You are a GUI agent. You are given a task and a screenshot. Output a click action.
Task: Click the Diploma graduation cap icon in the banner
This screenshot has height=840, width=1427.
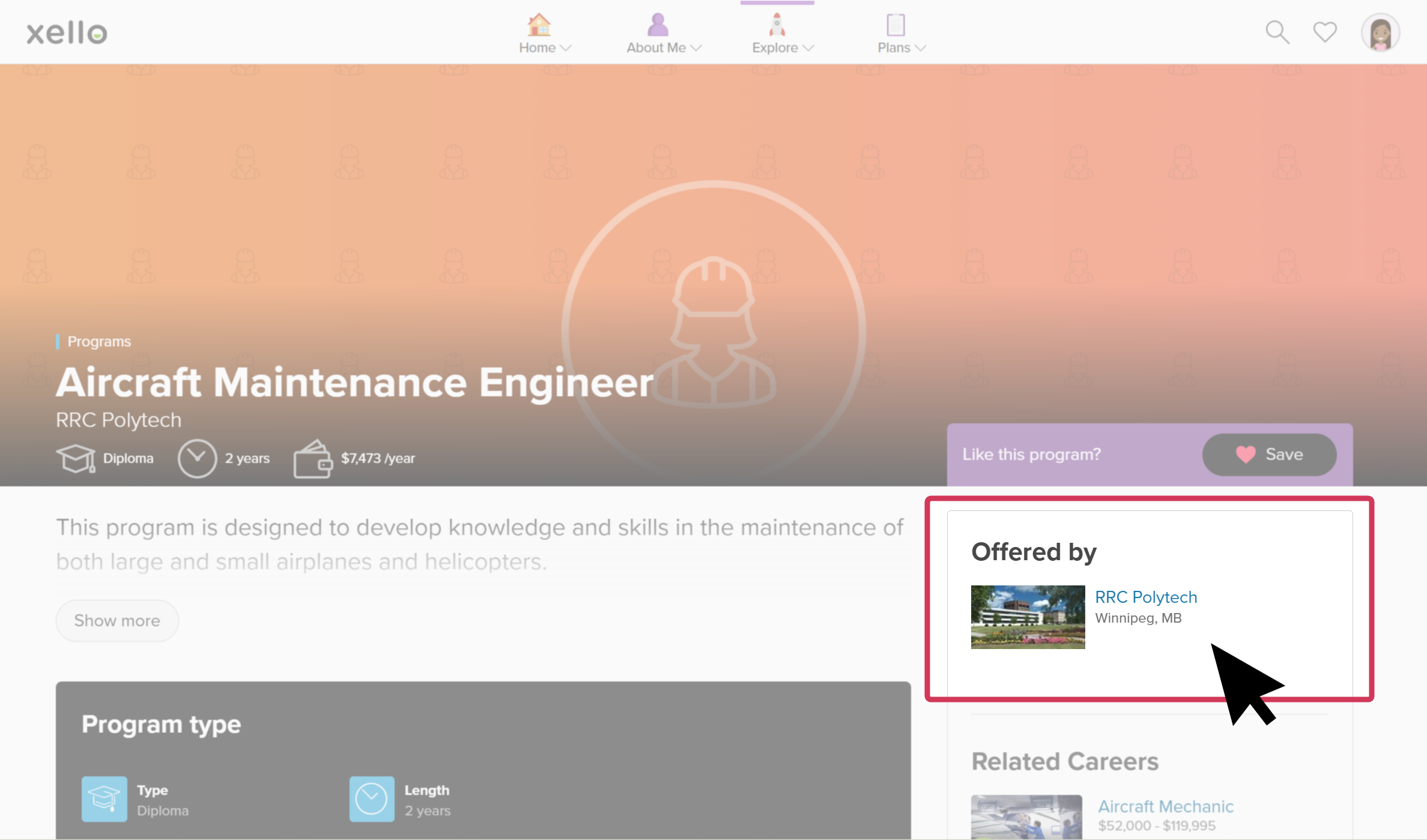(76, 459)
